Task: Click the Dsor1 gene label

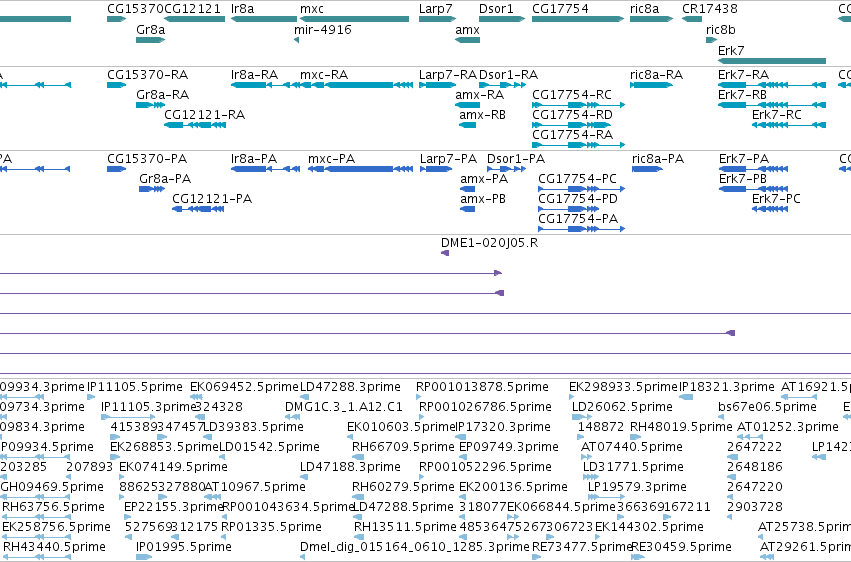Action: click(496, 9)
